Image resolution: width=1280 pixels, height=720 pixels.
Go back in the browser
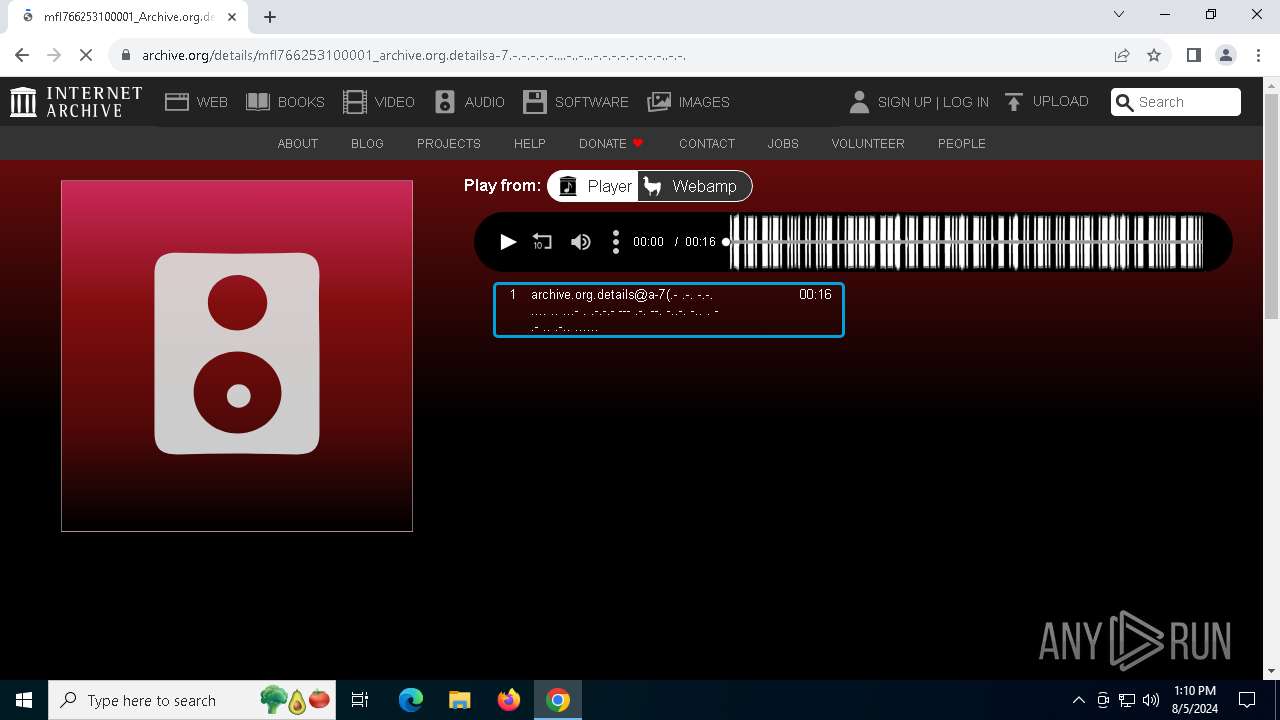click(22, 55)
